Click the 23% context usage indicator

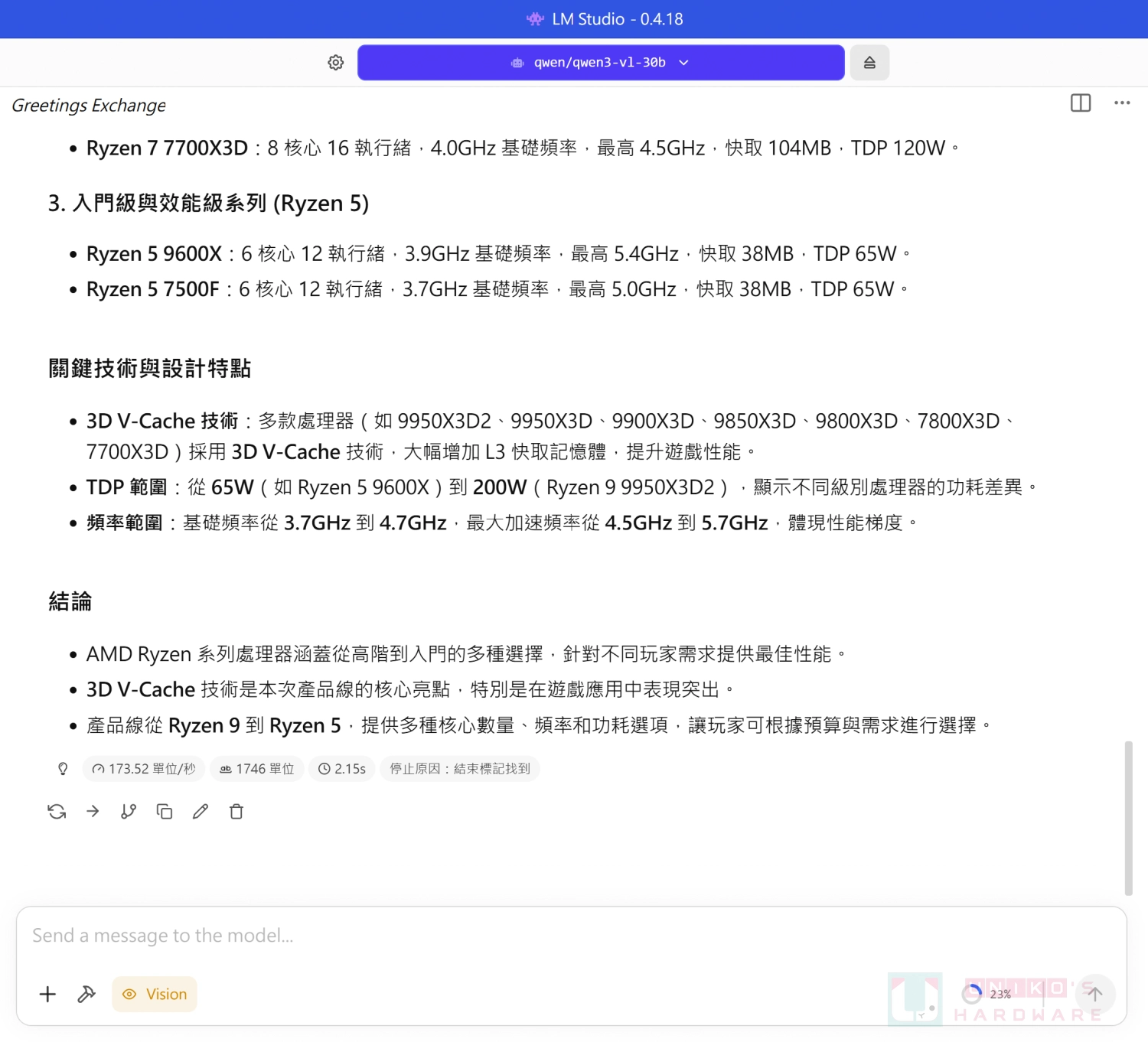click(987, 994)
